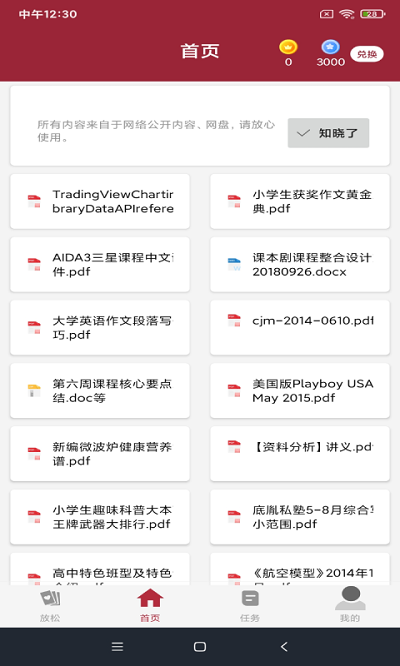The image size is (400, 666).
Task: Open TradingViewCharting library PDF file
Action: pyautogui.click(x=100, y=201)
